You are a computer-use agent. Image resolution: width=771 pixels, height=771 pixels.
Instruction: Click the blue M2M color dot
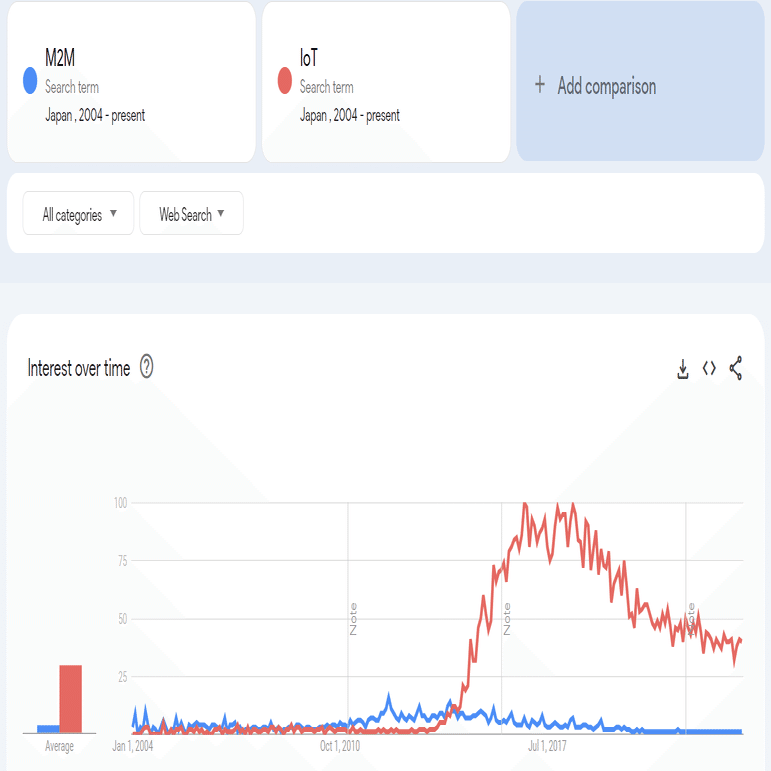(30, 81)
